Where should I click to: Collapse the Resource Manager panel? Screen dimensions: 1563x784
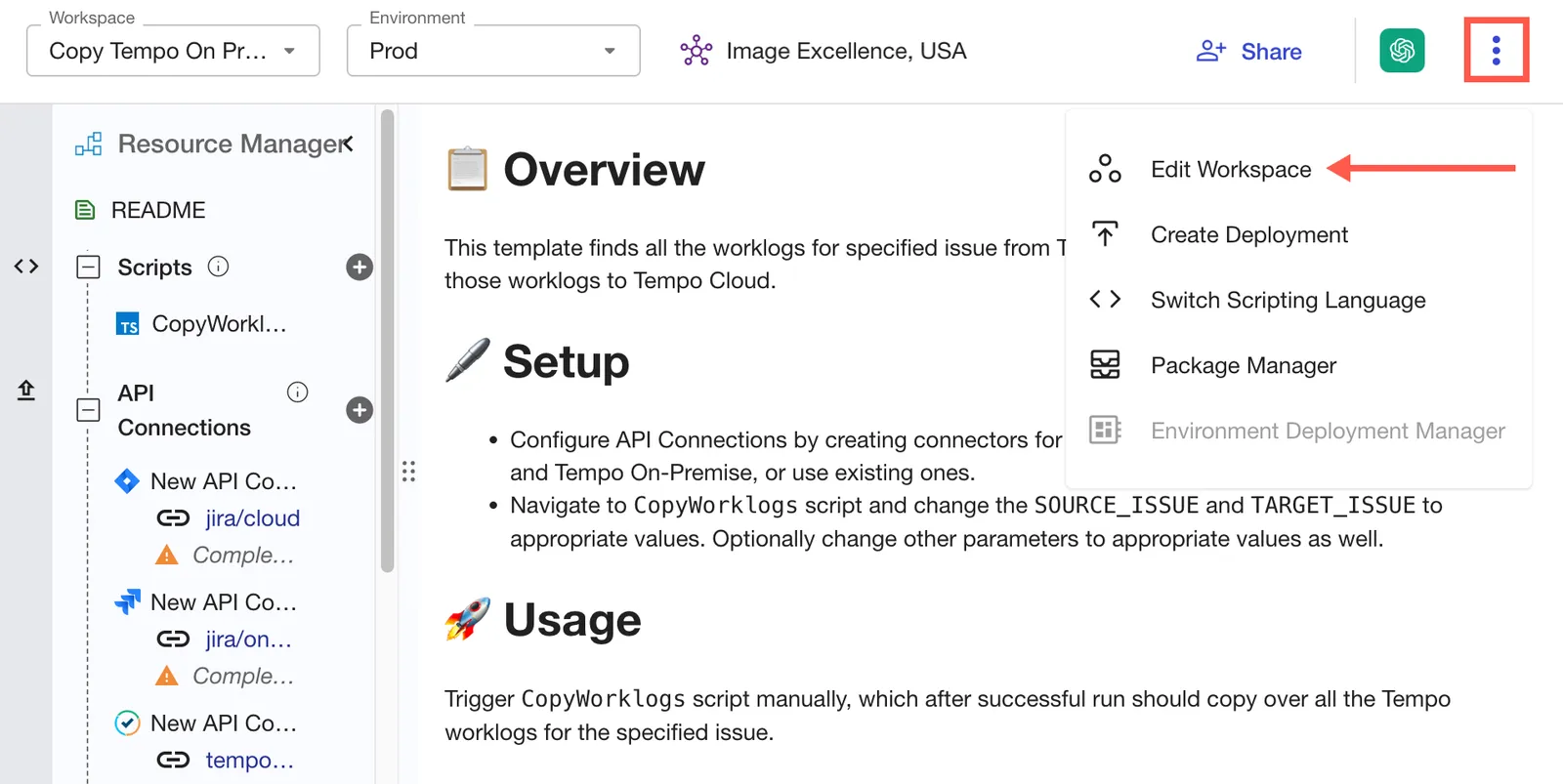[x=348, y=144]
